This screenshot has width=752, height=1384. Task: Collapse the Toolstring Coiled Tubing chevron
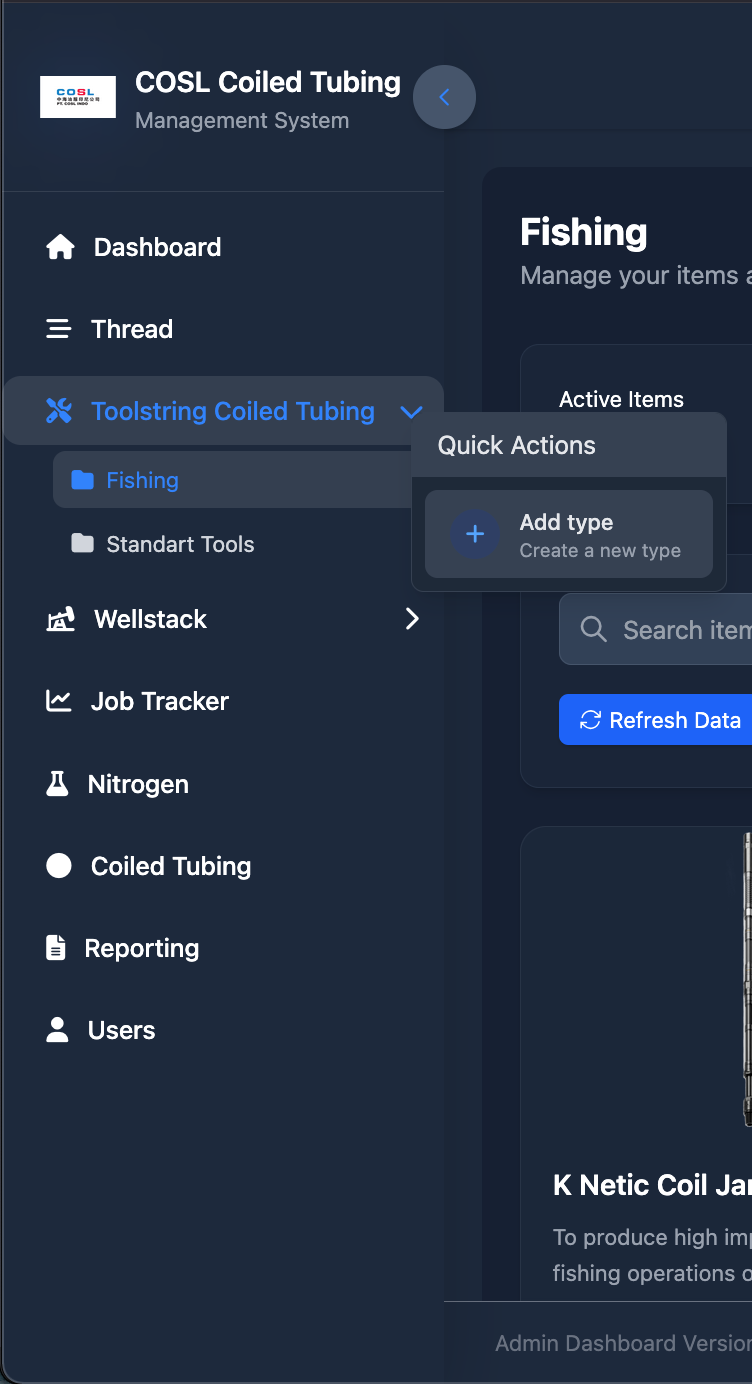click(412, 410)
